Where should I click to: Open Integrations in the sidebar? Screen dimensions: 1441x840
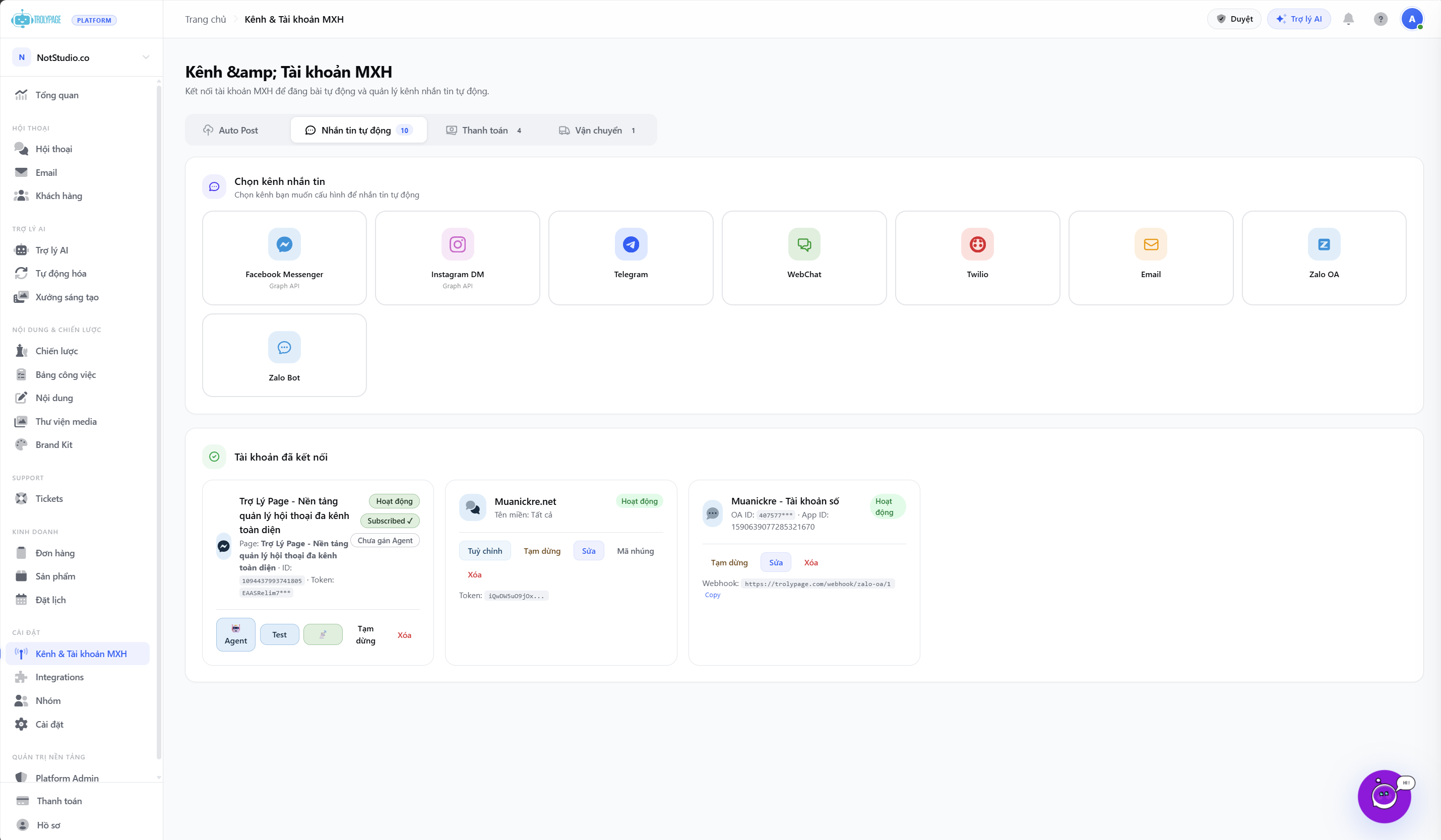tap(78, 676)
